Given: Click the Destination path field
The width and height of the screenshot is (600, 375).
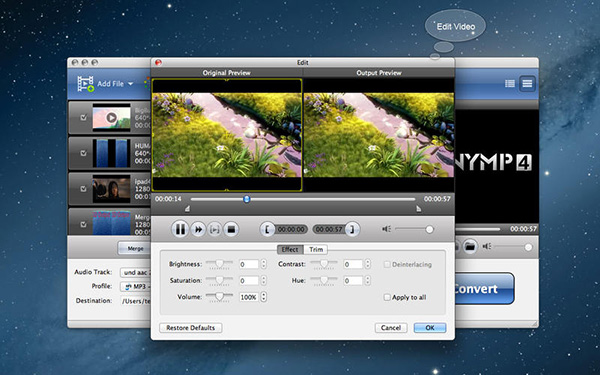Looking at the screenshot, I should coord(135,301).
